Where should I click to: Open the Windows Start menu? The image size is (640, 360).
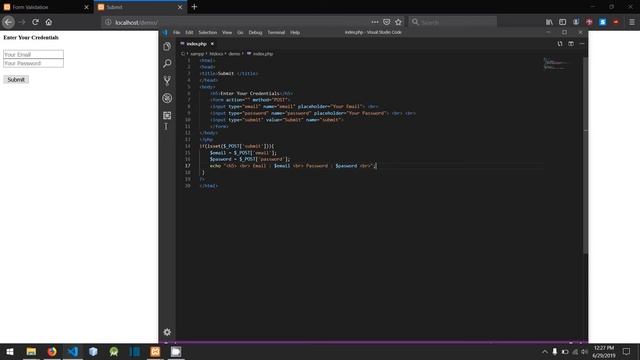pyautogui.click(x=10, y=351)
